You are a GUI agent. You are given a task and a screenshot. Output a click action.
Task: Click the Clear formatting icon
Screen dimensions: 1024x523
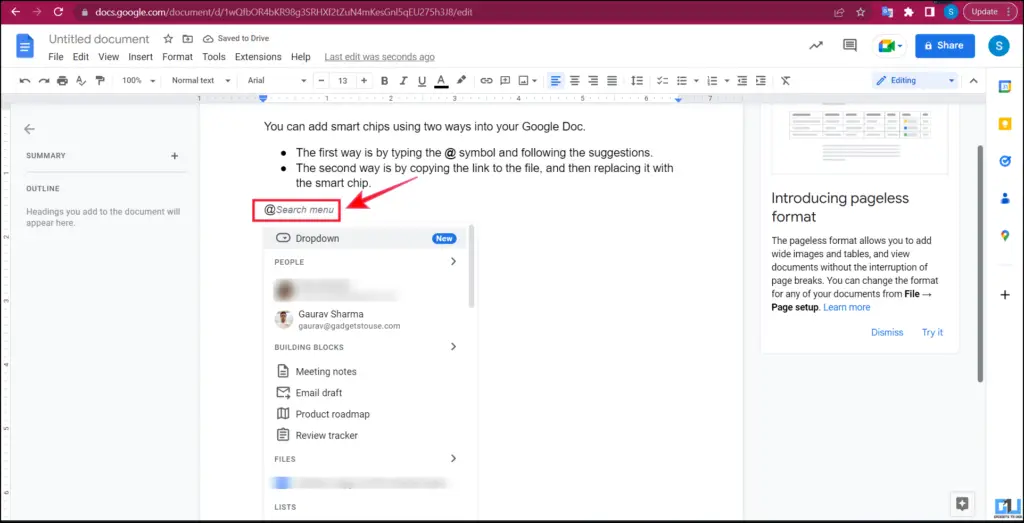[786, 81]
